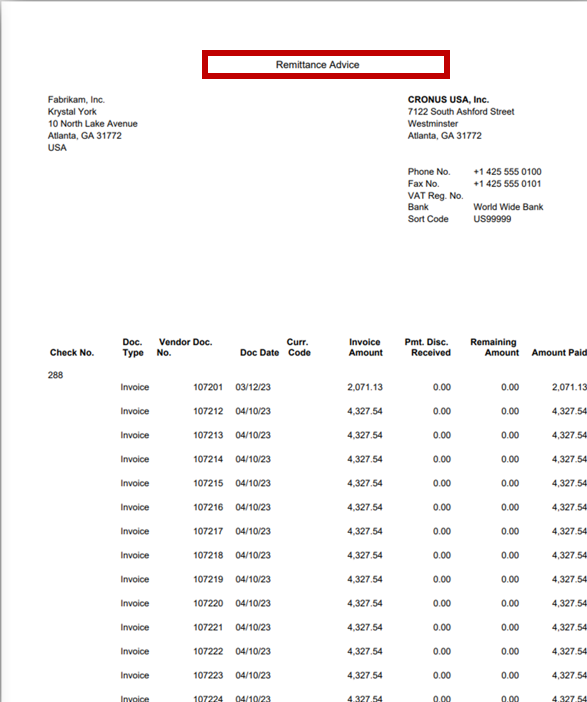Image resolution: width=587 pixels, height=702 pixels.
Task: Select the Phone No. label
Action: [x=429, y=172]
